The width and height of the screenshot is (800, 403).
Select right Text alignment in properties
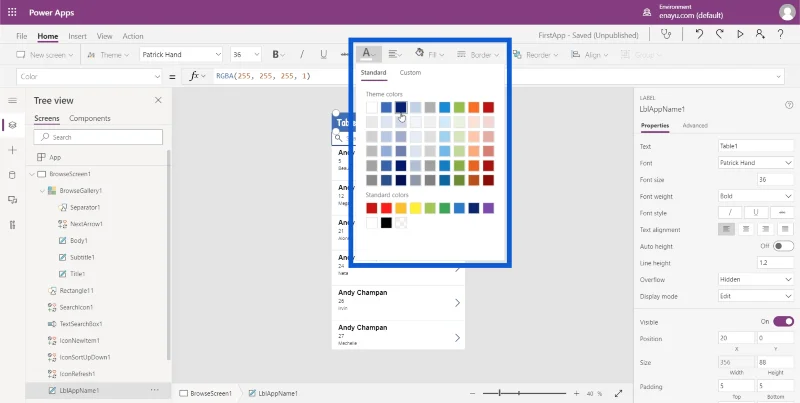(765, 230)
